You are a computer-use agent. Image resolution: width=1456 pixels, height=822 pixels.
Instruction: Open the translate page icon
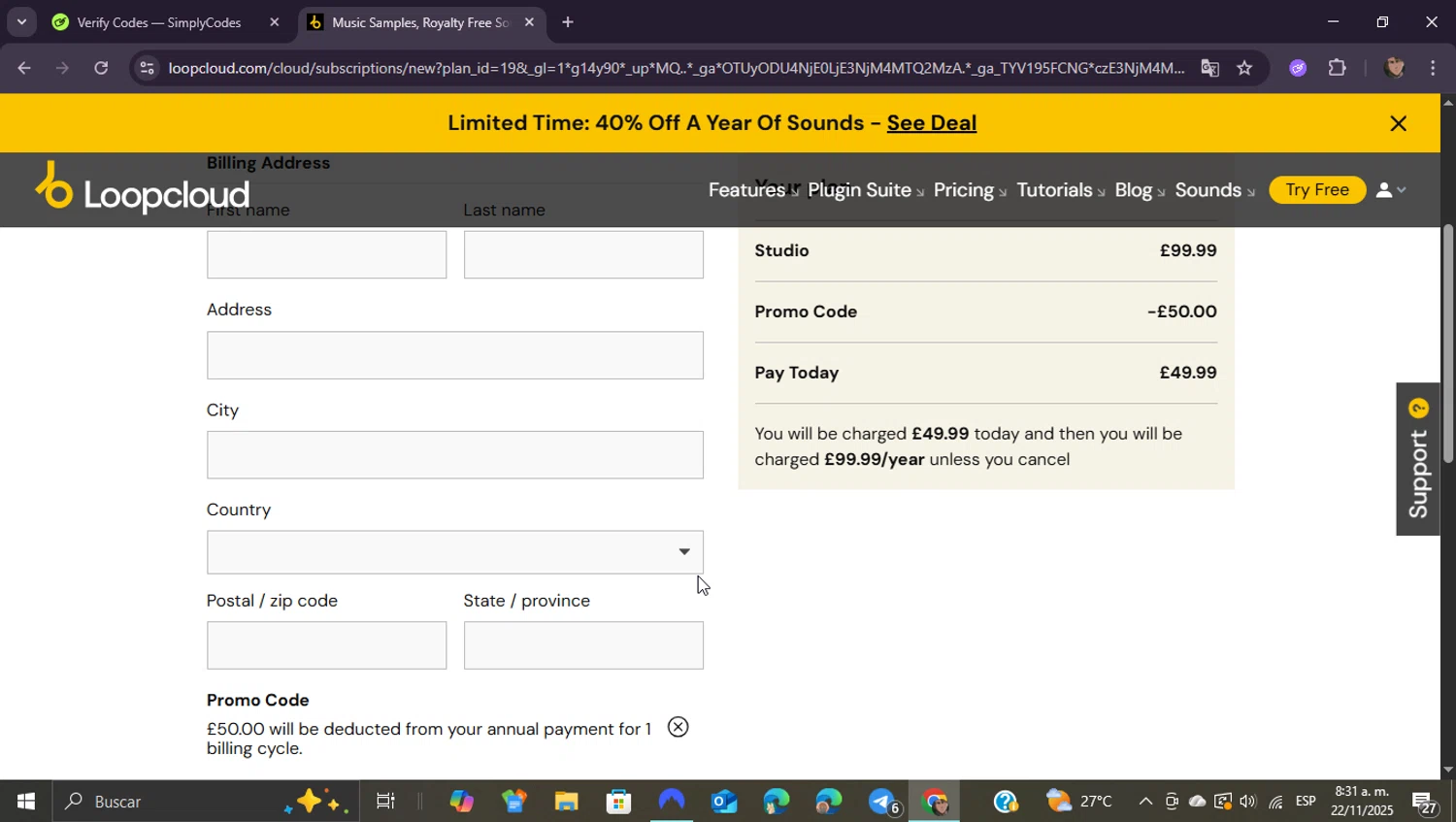tap(1209, 68)
